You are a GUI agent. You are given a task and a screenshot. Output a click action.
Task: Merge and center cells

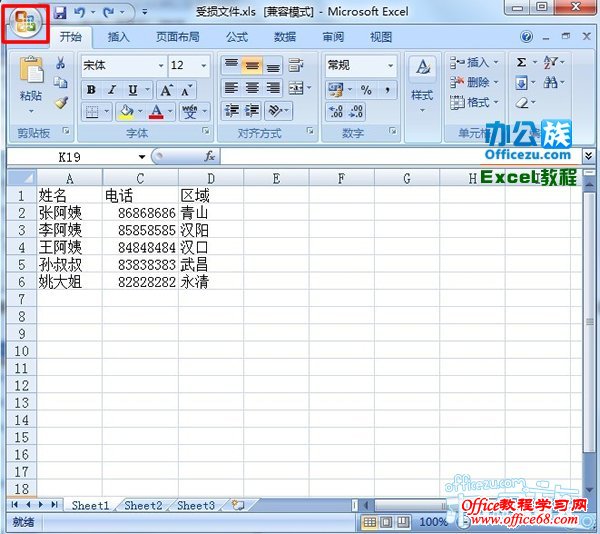coord(296,88)
